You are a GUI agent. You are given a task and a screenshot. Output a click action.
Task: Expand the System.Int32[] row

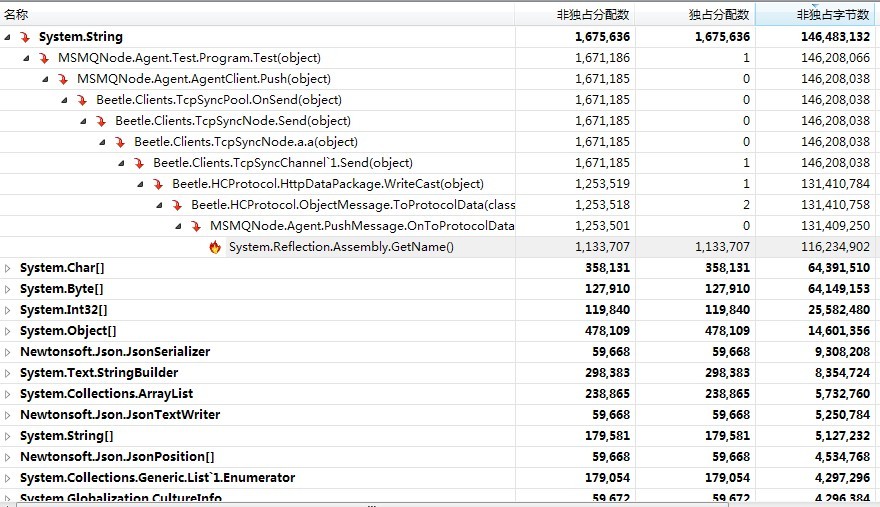coord(7,310)
